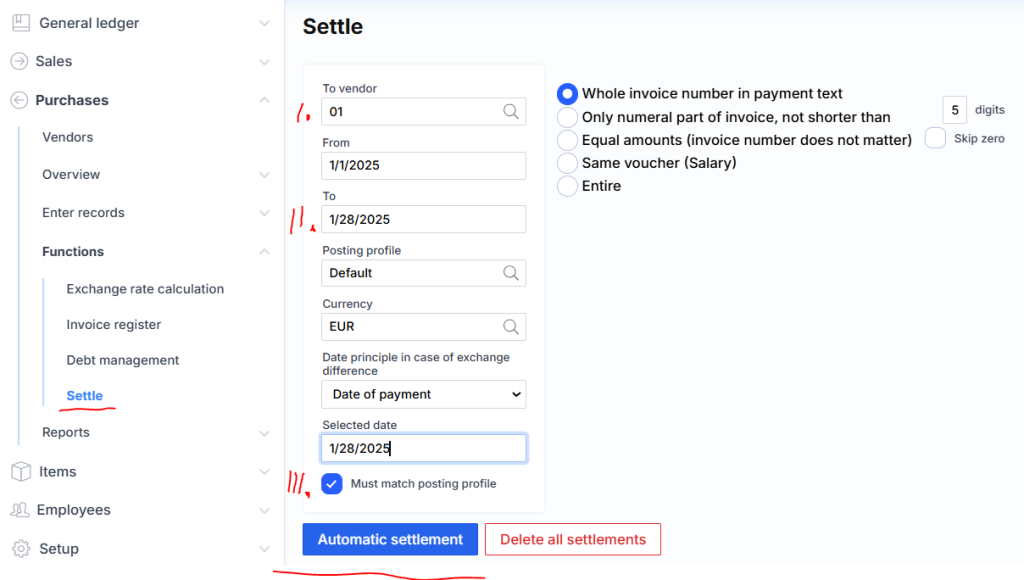
Task: Enable the Skip zero checkbox
Action: pyautogui.click(x=935, y=139)
